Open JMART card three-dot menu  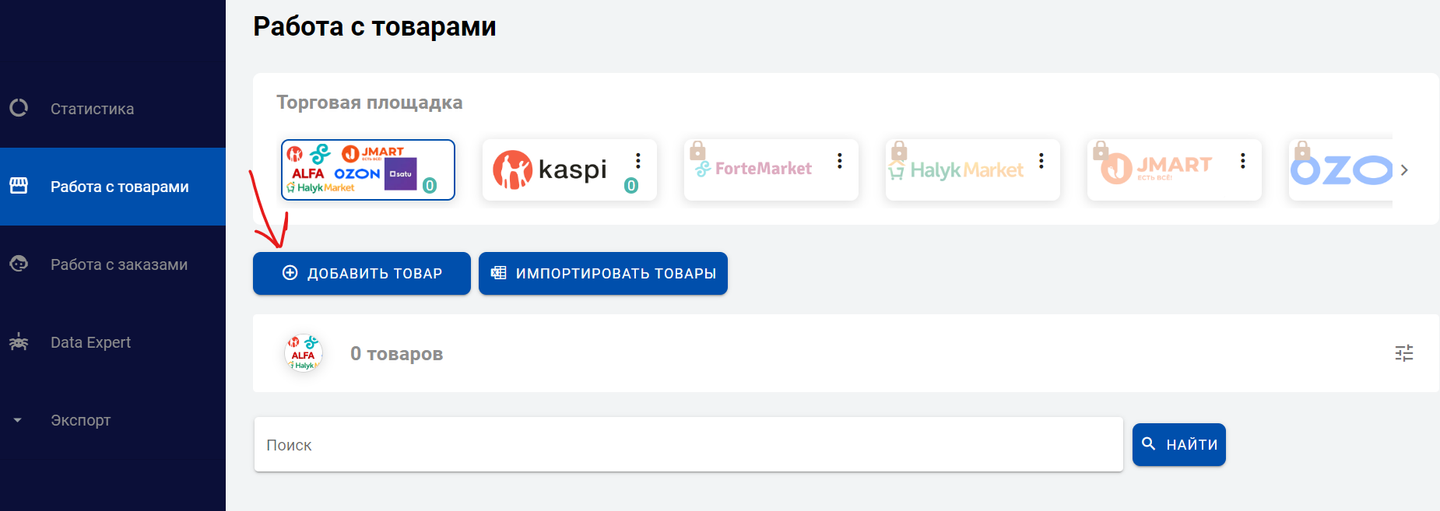1243,161
